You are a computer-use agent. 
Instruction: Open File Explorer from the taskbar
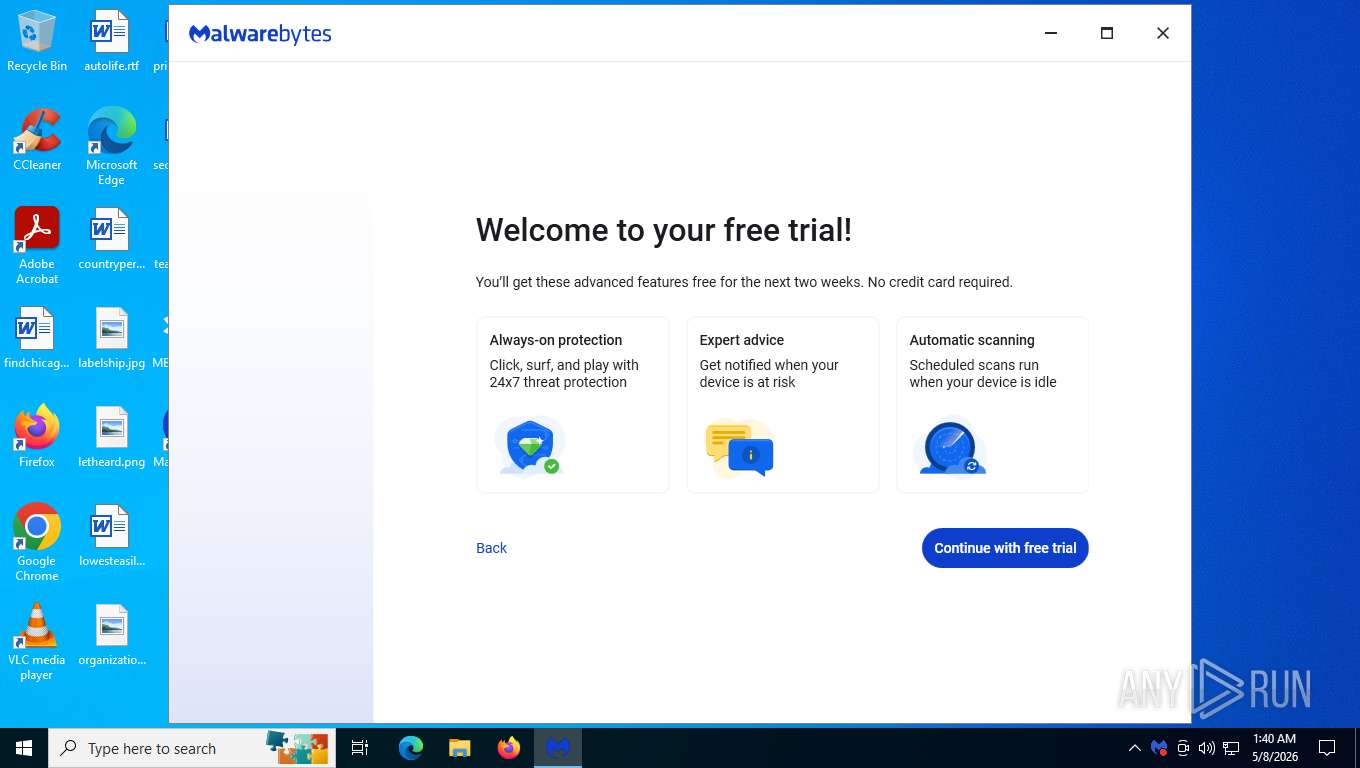(459, 748)
